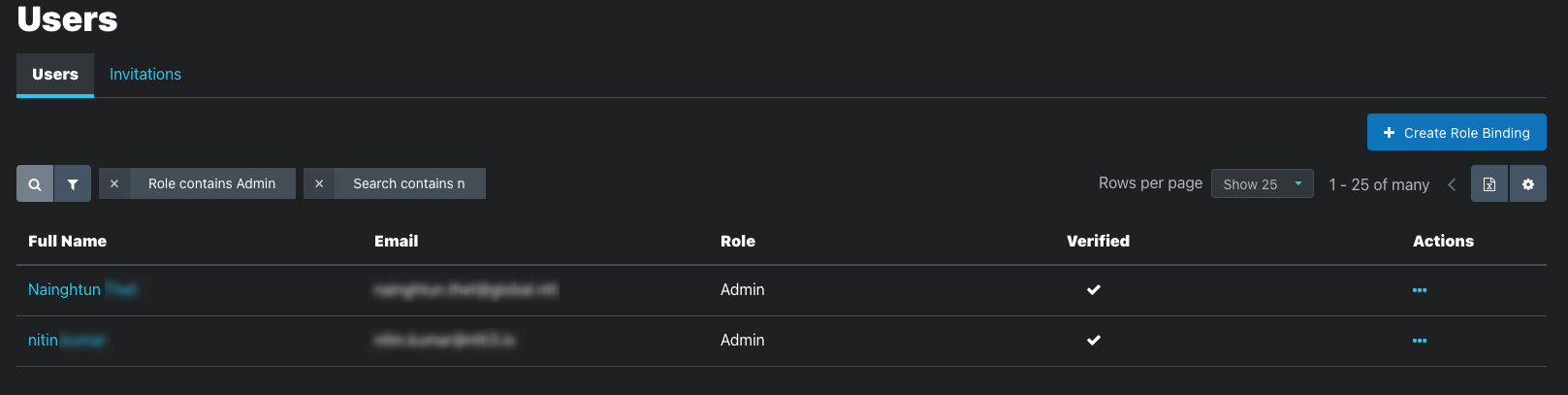Open actions menu for nitin row
Image resolution: width=1568 pixels, height=395 pixels.
(1420, 341)
